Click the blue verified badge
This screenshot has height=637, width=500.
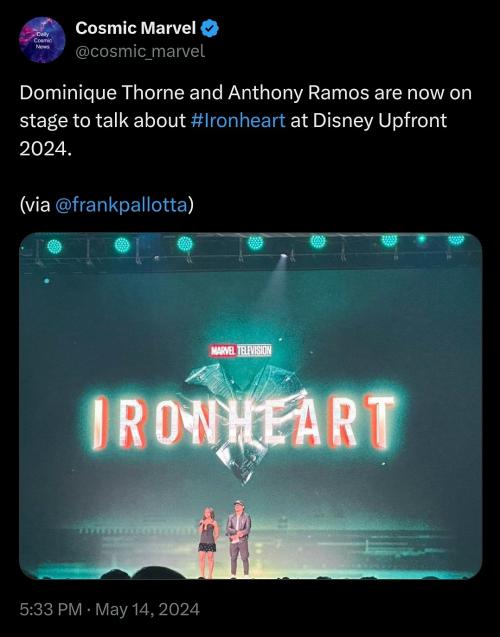[210, 28]
